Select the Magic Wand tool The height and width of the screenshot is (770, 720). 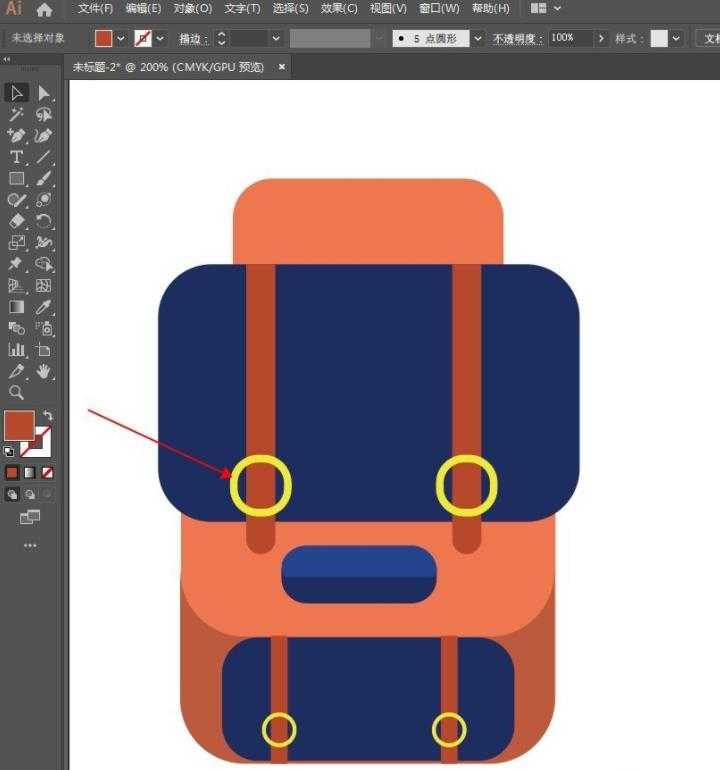coord(16,115)
